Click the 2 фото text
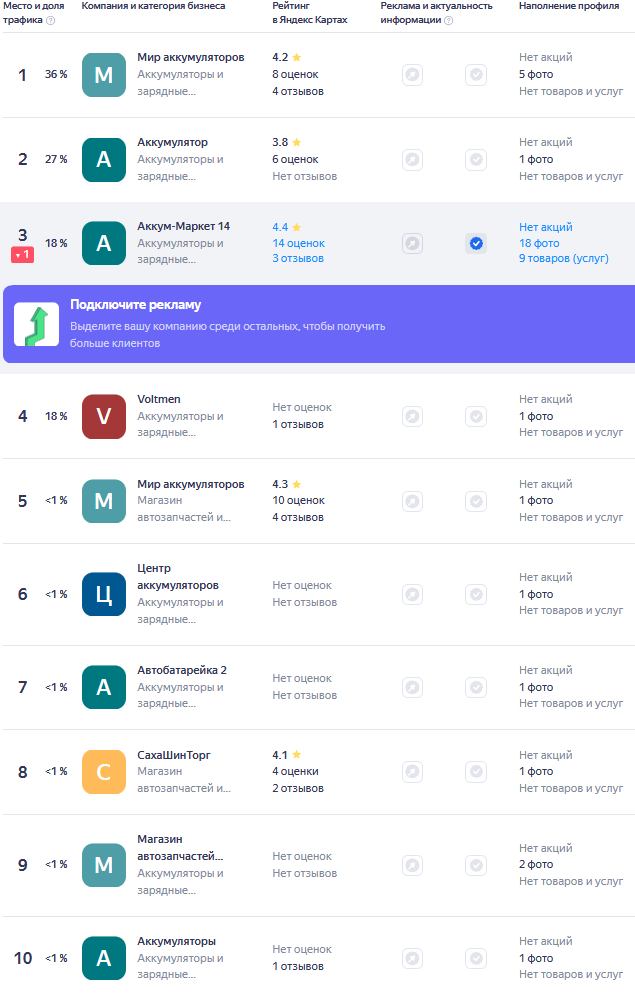The width and height of the screenshot is (635, 1000). (536, 865)
